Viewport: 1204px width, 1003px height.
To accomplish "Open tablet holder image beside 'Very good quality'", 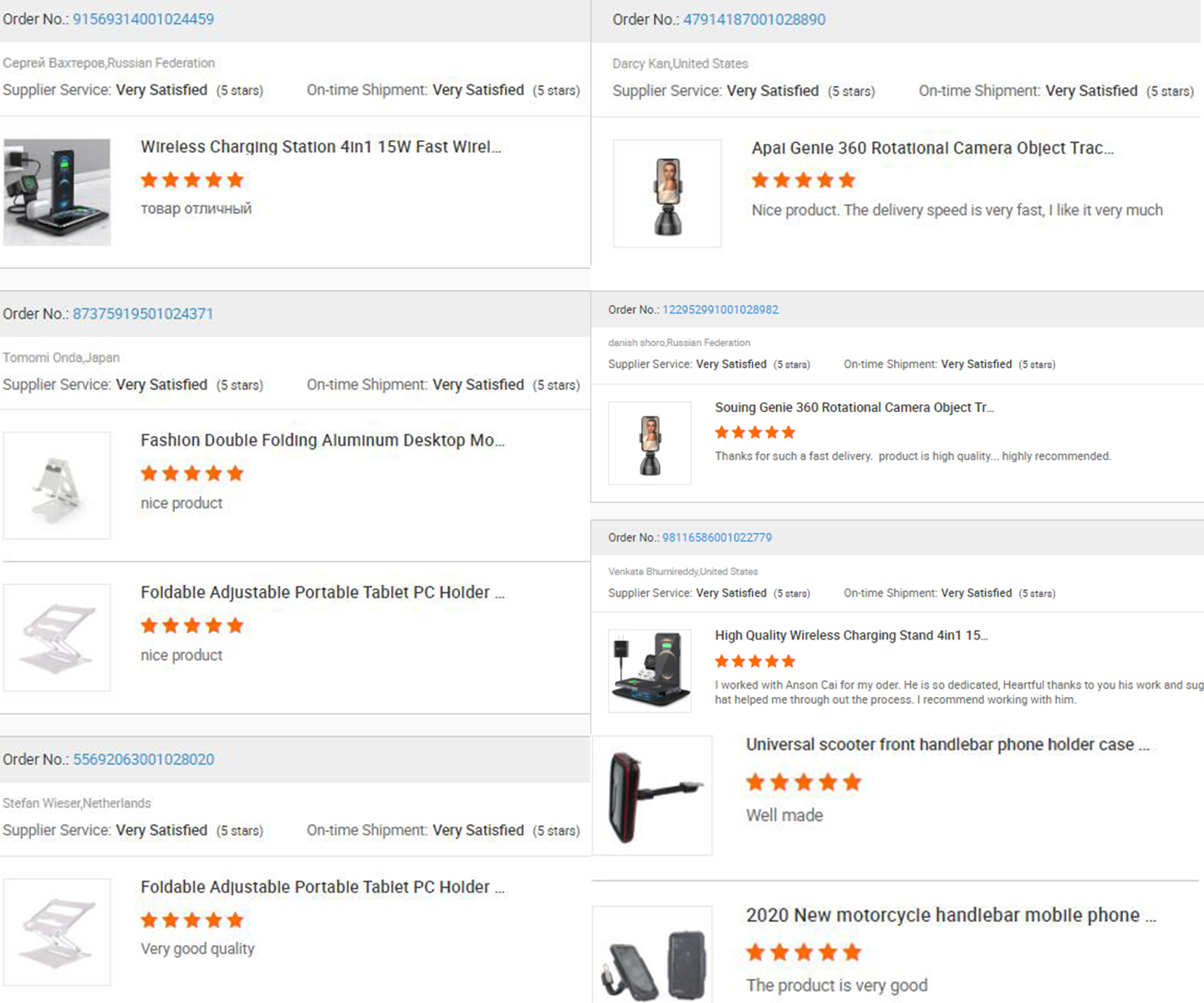I will click(57, 932).
